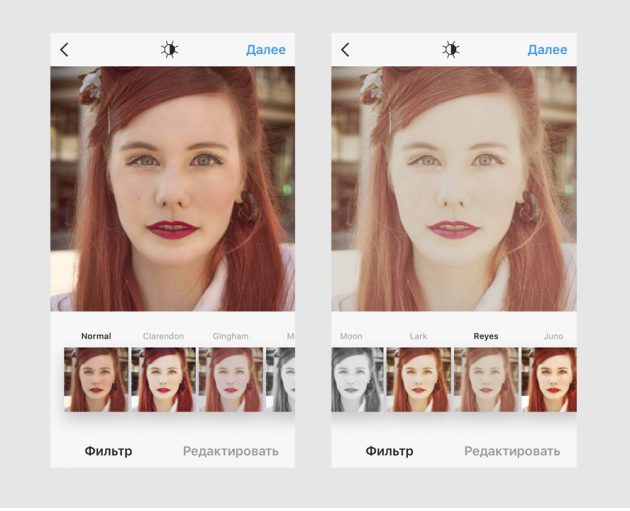Image resolution: width=630 pixels, height=511 pixels.
Task: Tap the main photo preview in left screen
Action: coord(173,189)
